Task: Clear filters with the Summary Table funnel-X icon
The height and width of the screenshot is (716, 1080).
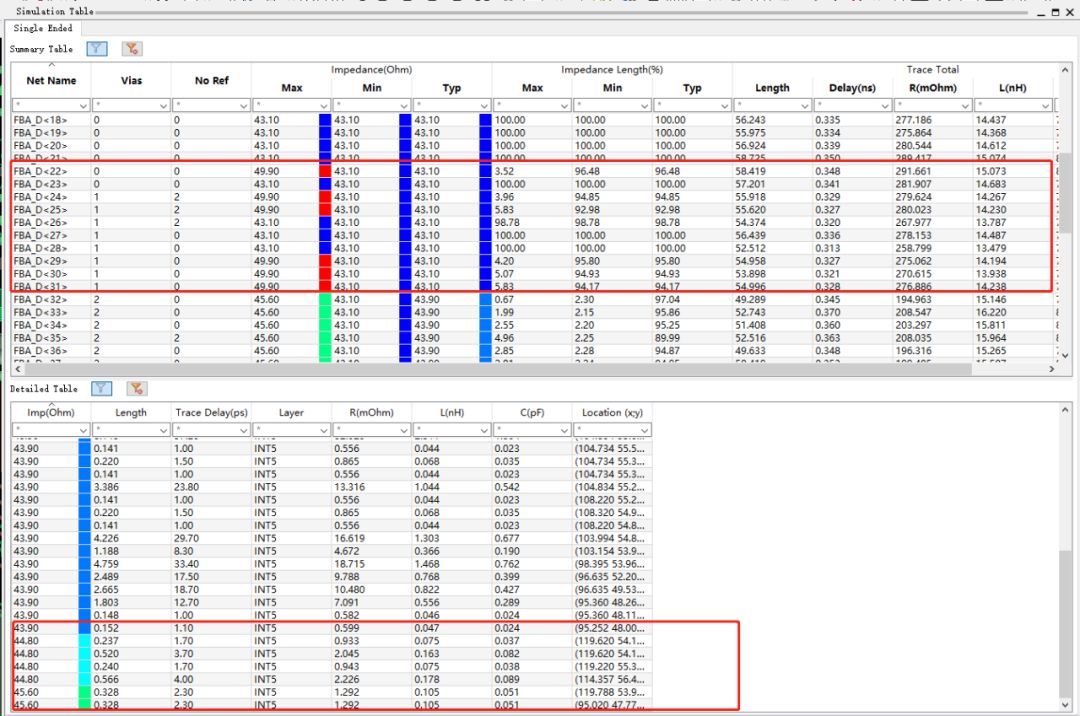Action: click(132, 49)
